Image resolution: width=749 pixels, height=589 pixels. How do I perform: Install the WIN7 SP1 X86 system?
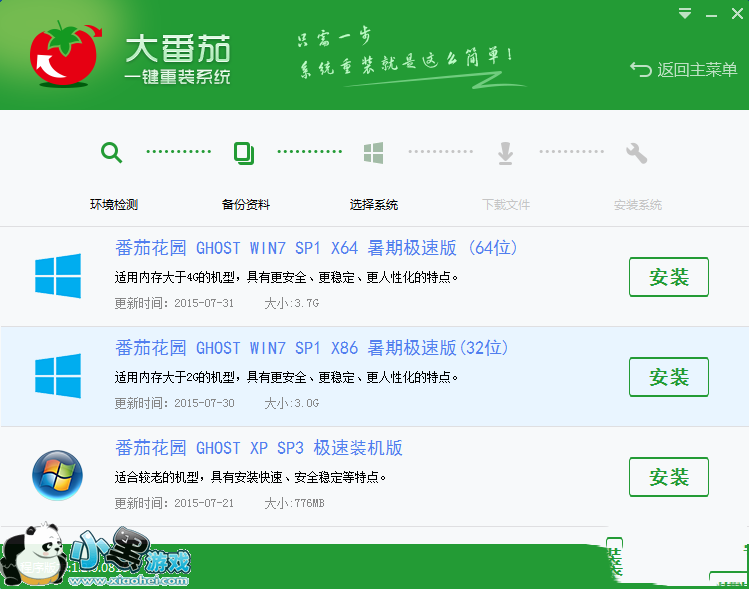669,377
